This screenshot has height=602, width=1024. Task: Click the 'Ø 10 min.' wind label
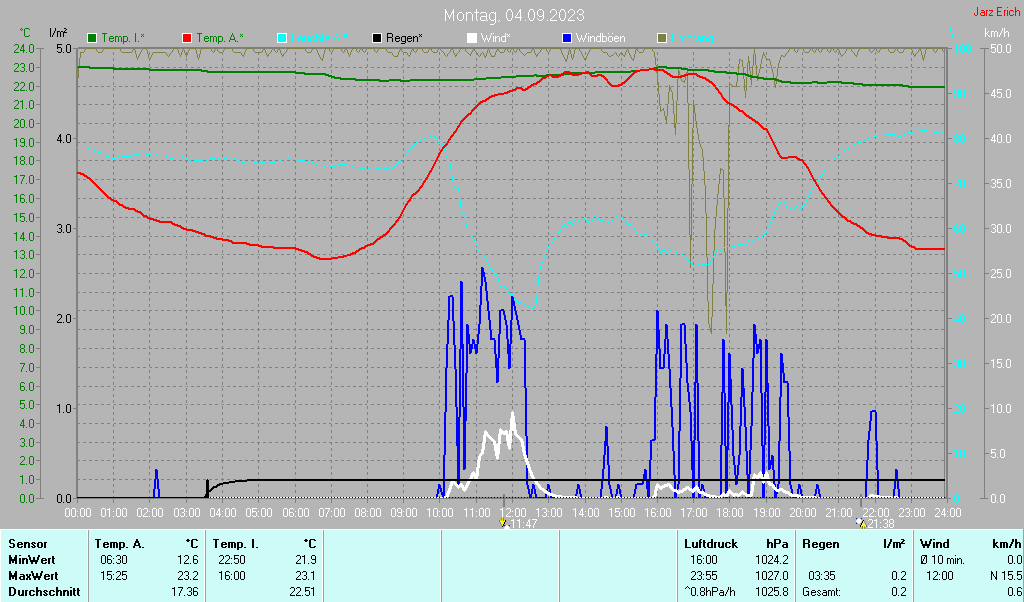[942, 560]
